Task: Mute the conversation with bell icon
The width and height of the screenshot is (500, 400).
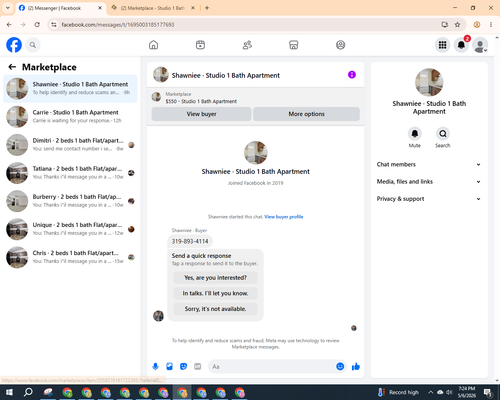Action: pos(415,134)
